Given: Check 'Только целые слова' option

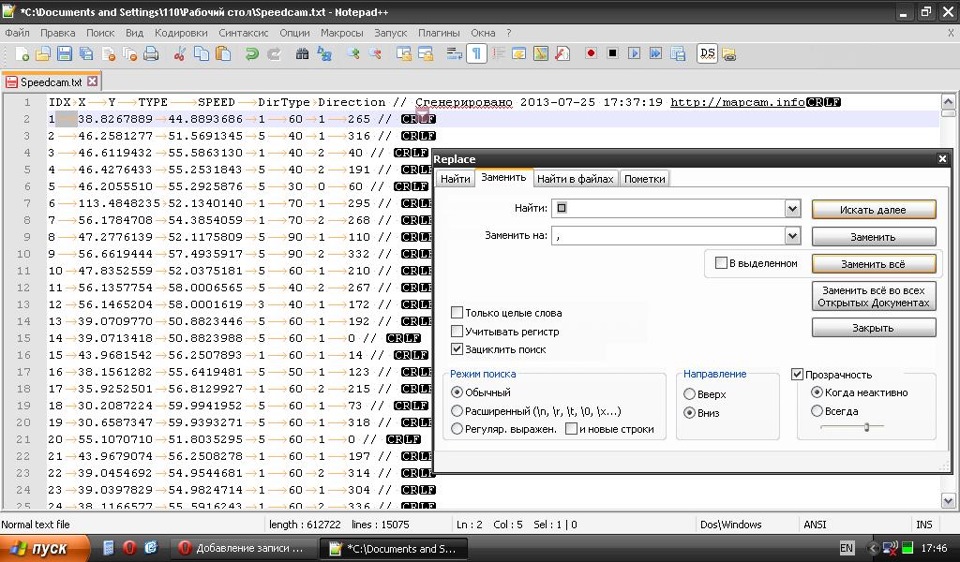Looking at the screenshot, I should pyautogui.click(x=457, y=313).
